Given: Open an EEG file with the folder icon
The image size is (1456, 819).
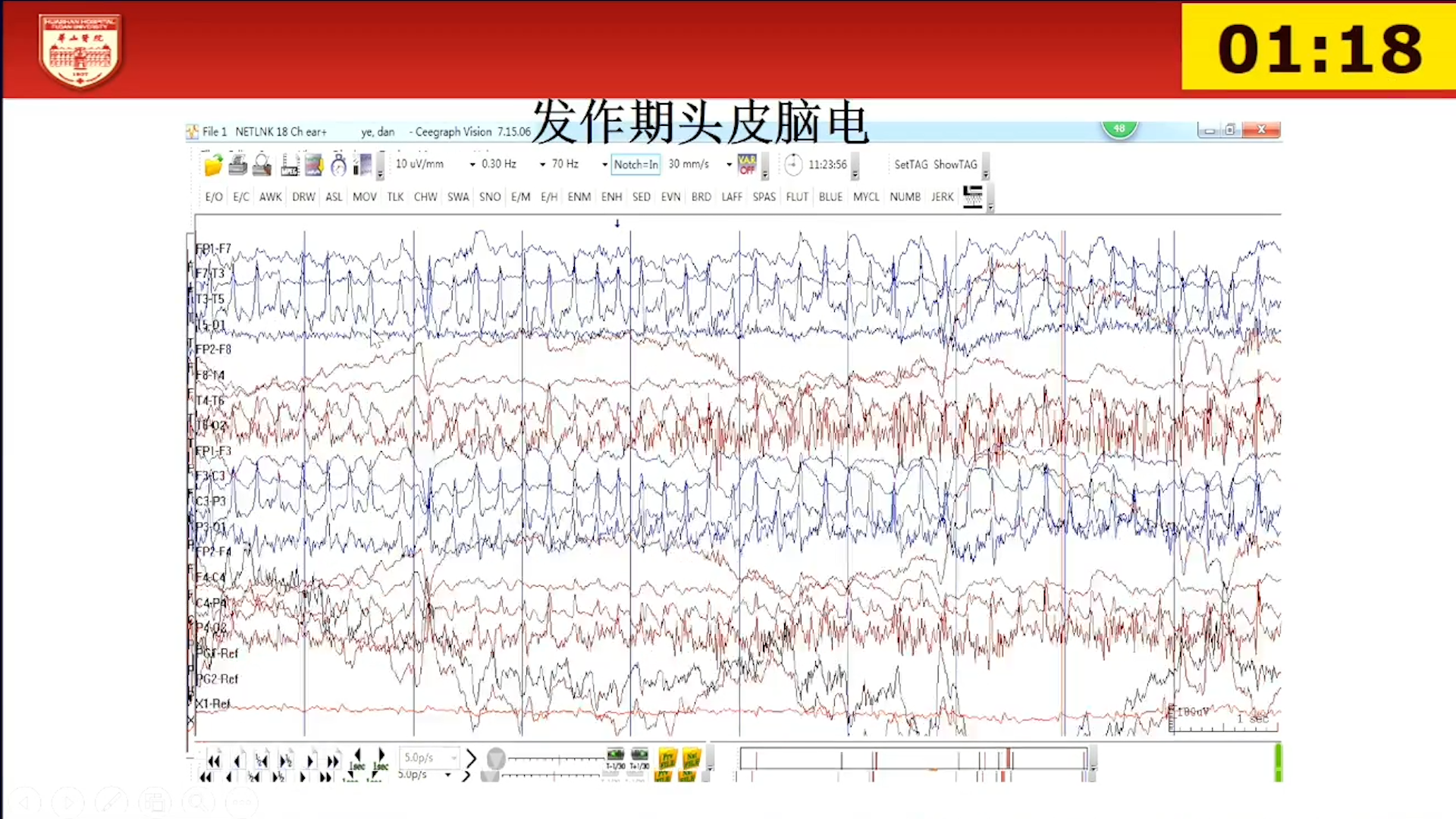Looking at the screenshot, I should [x=213, y=164].
